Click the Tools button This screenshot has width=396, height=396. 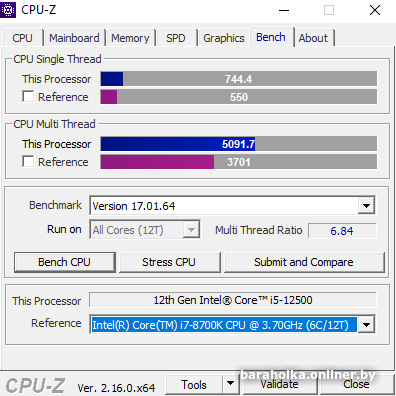point(194,385)
